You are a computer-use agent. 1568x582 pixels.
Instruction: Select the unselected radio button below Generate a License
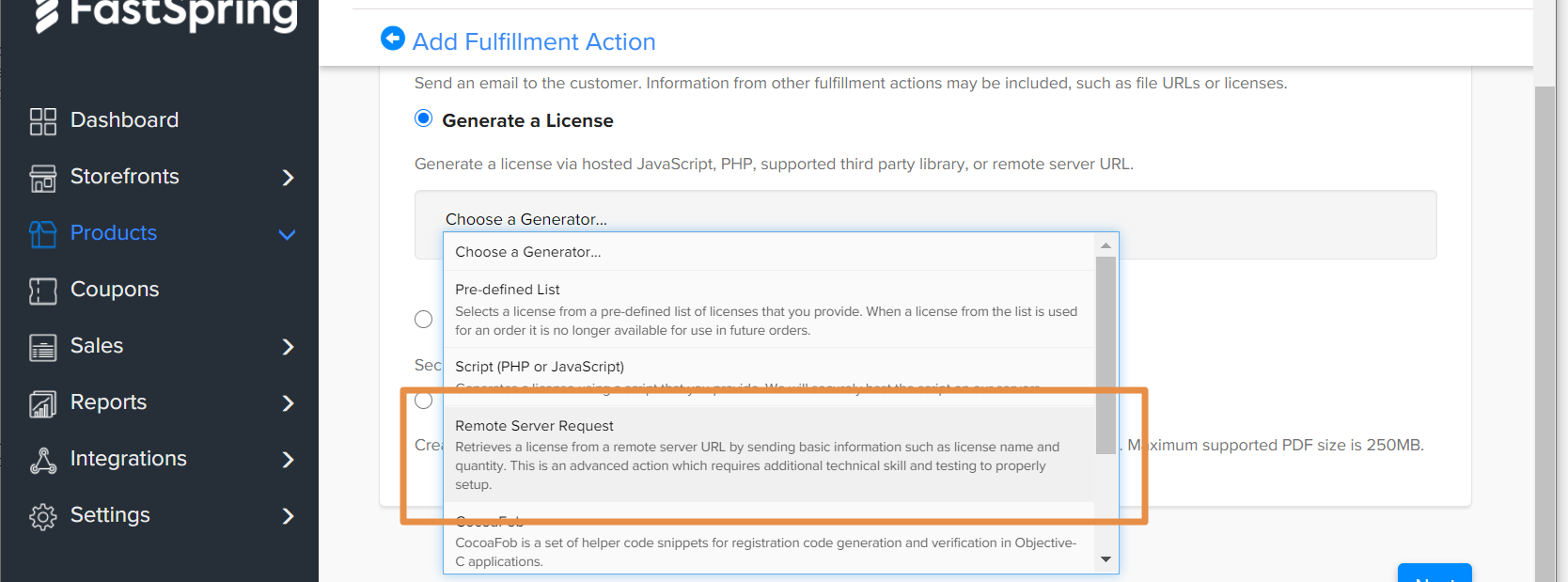click(x=424, y=319)
